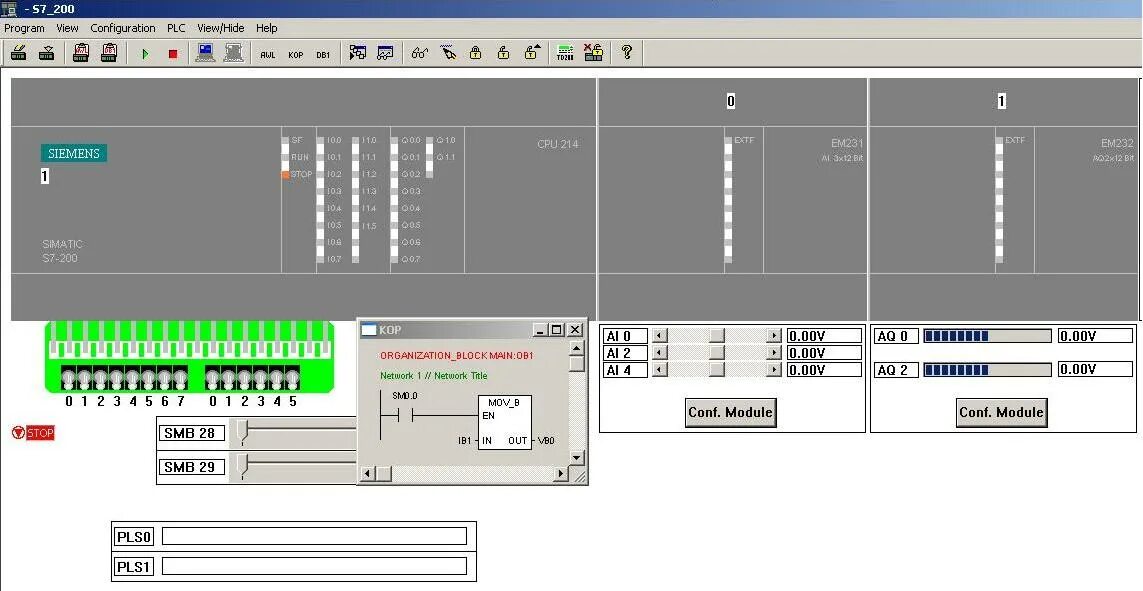This screenshot has height=591, width=1143.
Task: Click Conf. Module button under EM232
Action: [x=1002, y=412]
